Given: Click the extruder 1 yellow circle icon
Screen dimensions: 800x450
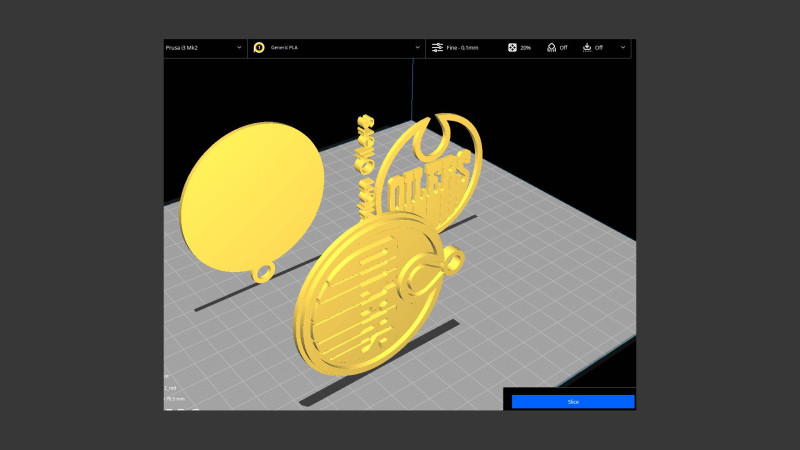Looking at the screenshot, I should (258, 47).
